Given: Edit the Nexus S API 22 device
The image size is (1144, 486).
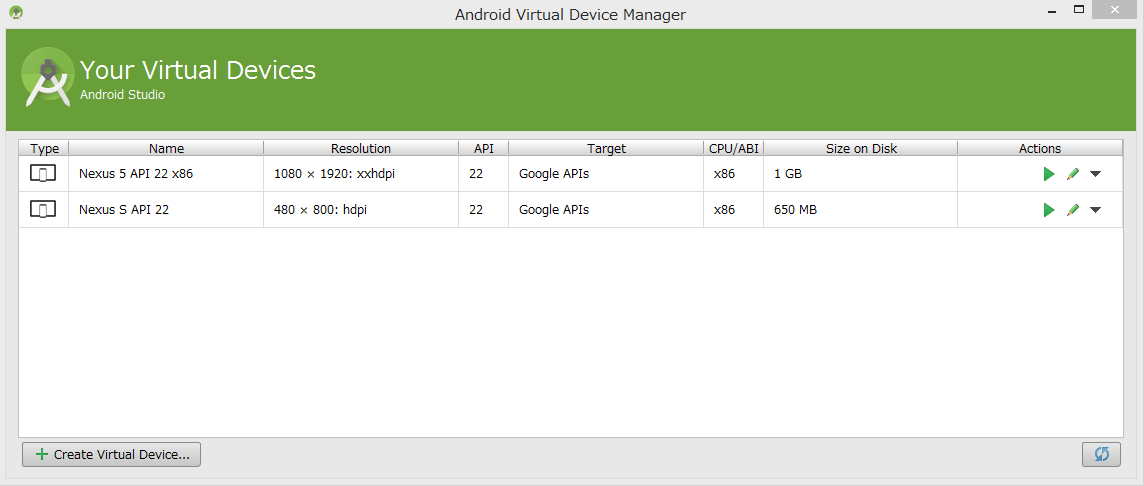Looking at the screenshot, I should coord(1072,210).
